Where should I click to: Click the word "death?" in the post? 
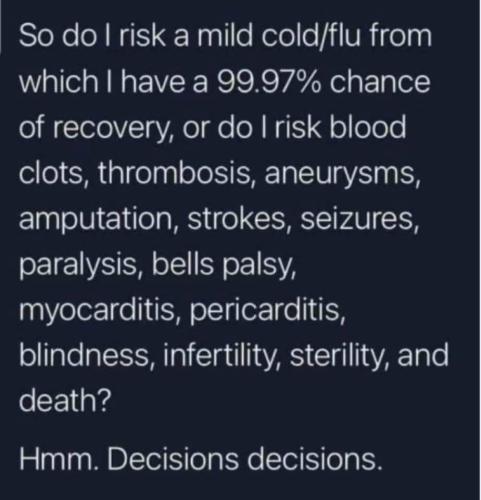click(65, 400)
